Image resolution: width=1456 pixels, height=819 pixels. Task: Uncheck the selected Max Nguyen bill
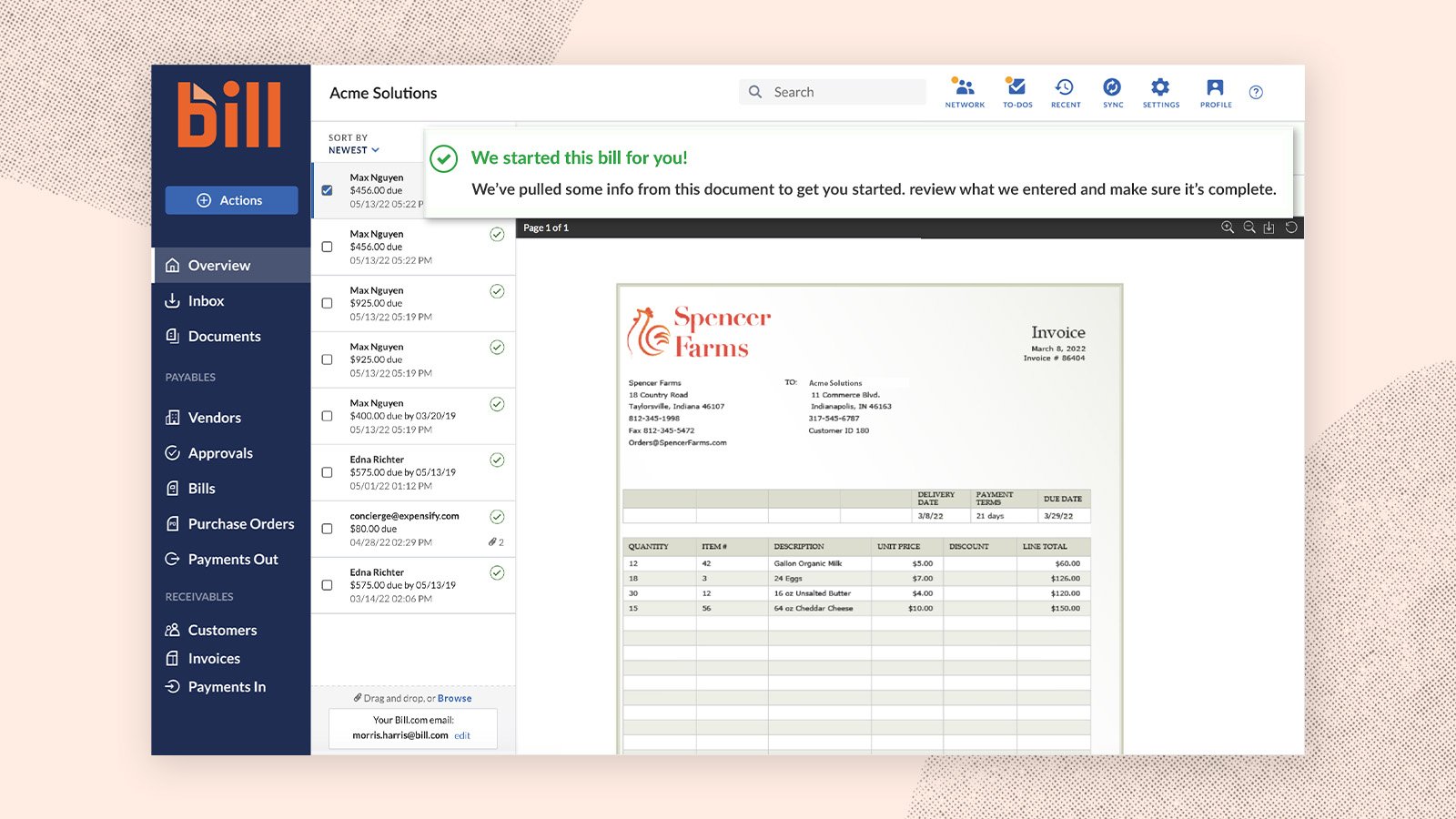pos(327,190)
